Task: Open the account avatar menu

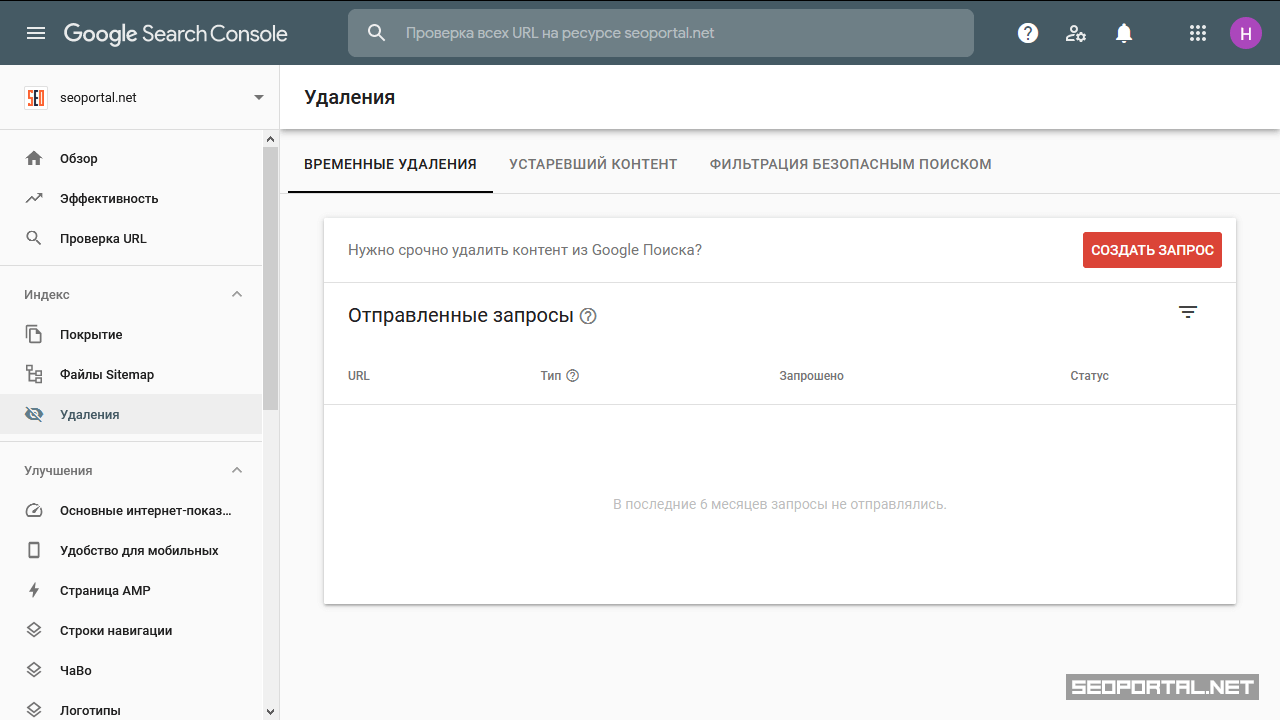Action: [x=1246, y=33]
